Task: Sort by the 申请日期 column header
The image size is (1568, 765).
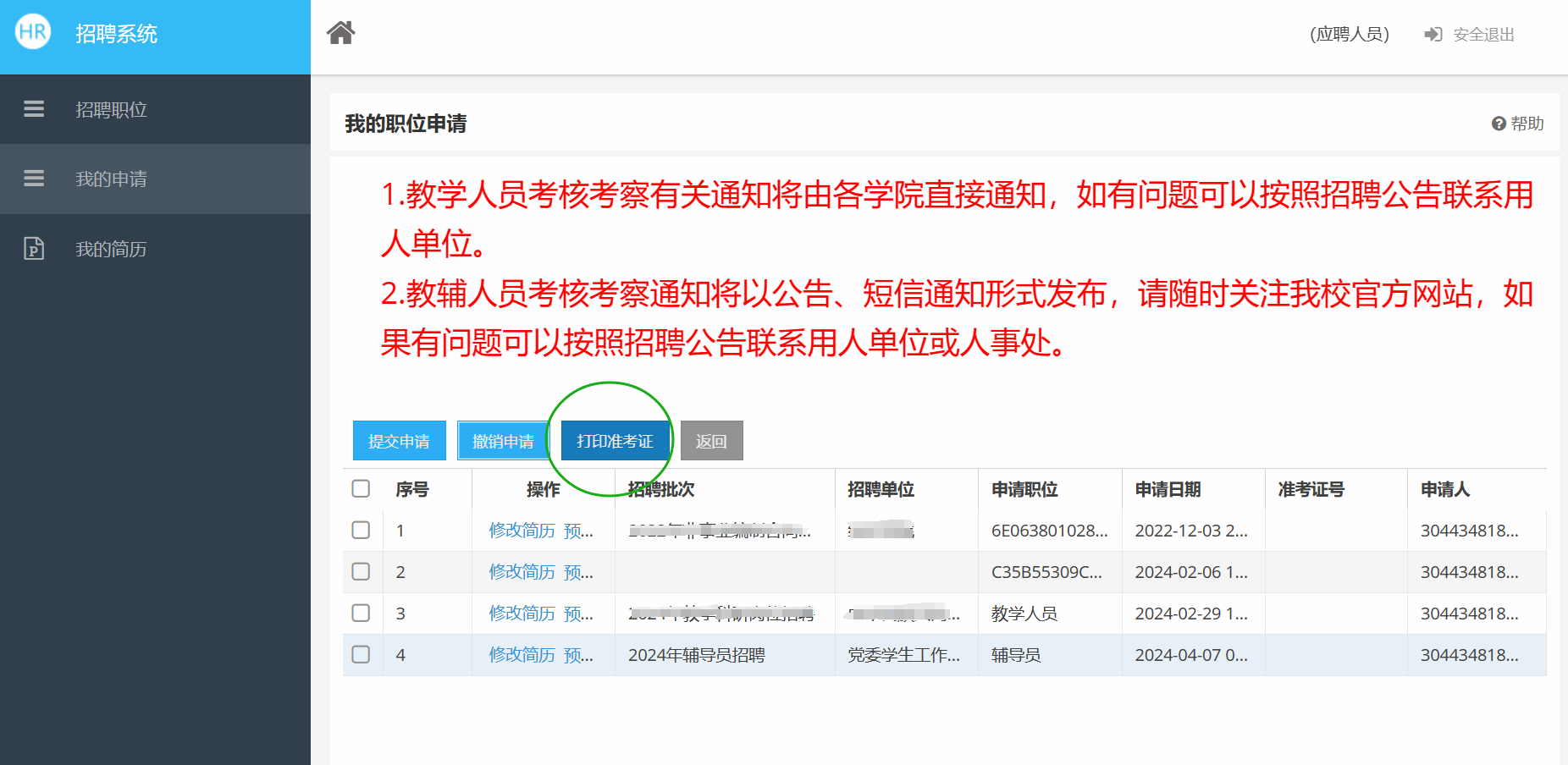Action: click(1168, 489)
